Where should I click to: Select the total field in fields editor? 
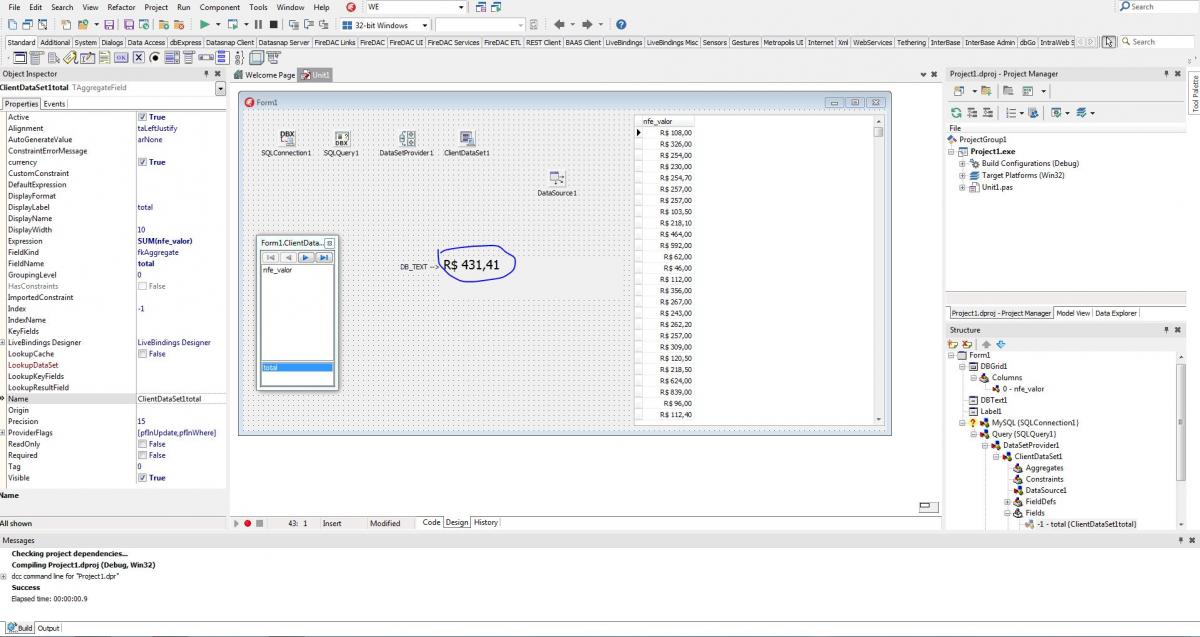(x=297, y=367)
